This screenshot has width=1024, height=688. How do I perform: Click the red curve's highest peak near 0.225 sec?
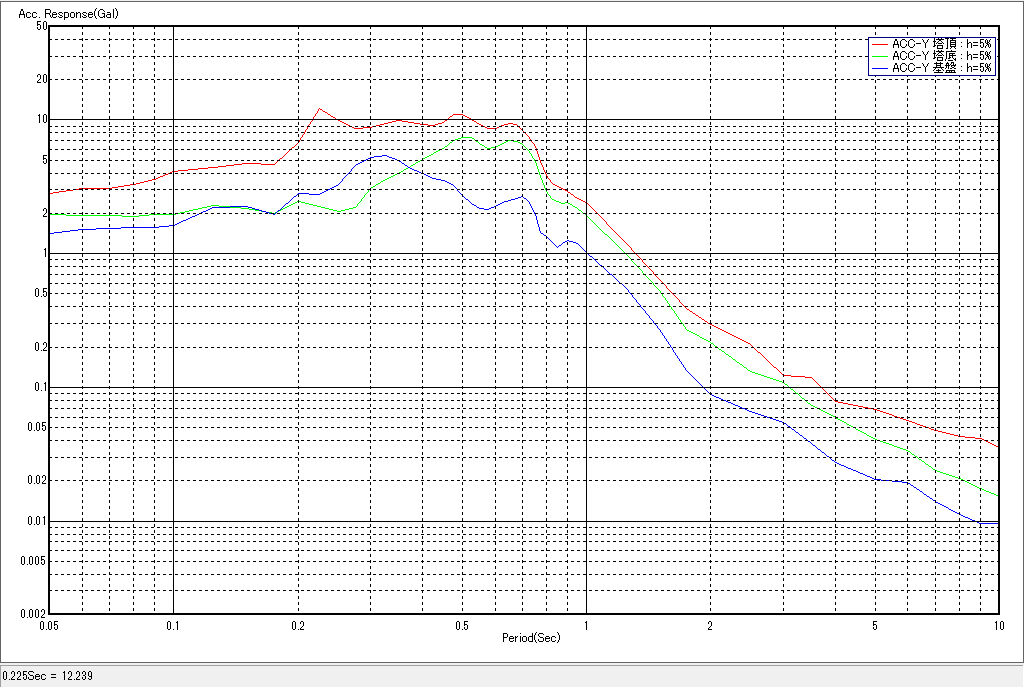coord(318,109)
